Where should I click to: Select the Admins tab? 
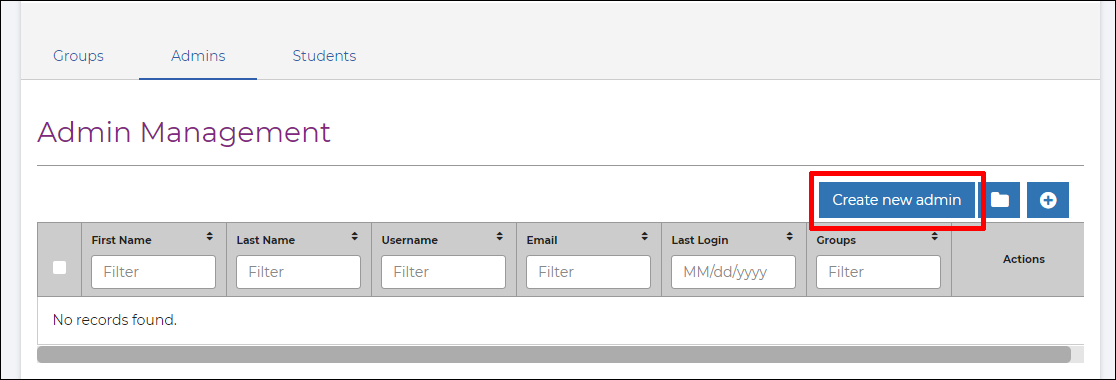198,56
